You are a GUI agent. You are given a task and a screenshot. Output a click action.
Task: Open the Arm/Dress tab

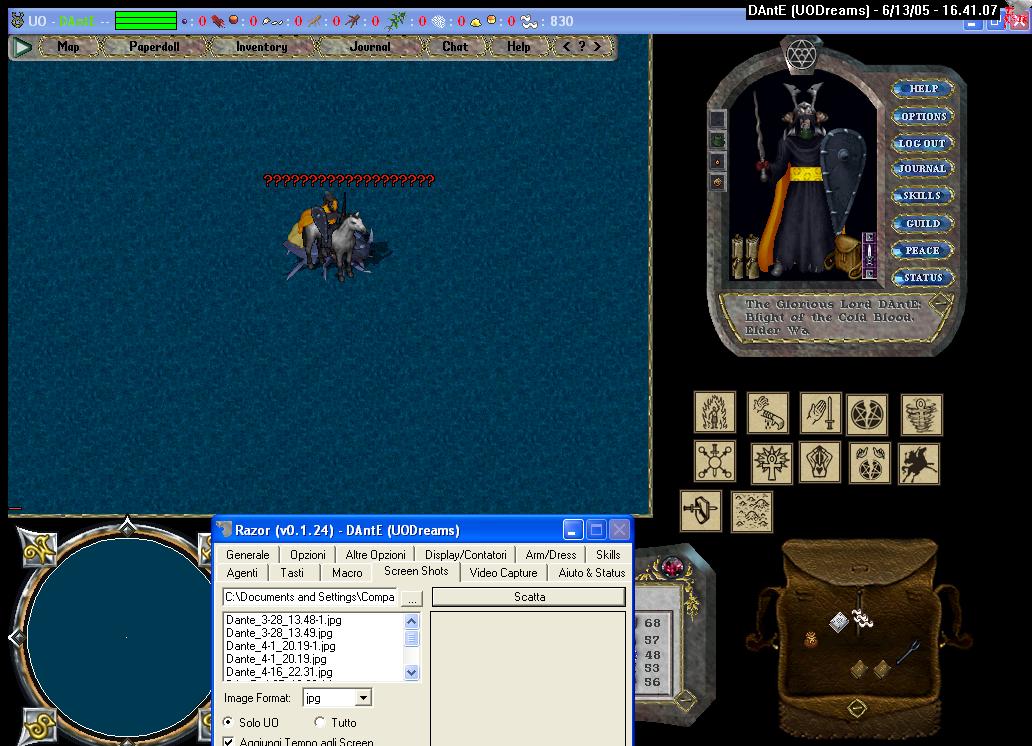coord(550,554)
